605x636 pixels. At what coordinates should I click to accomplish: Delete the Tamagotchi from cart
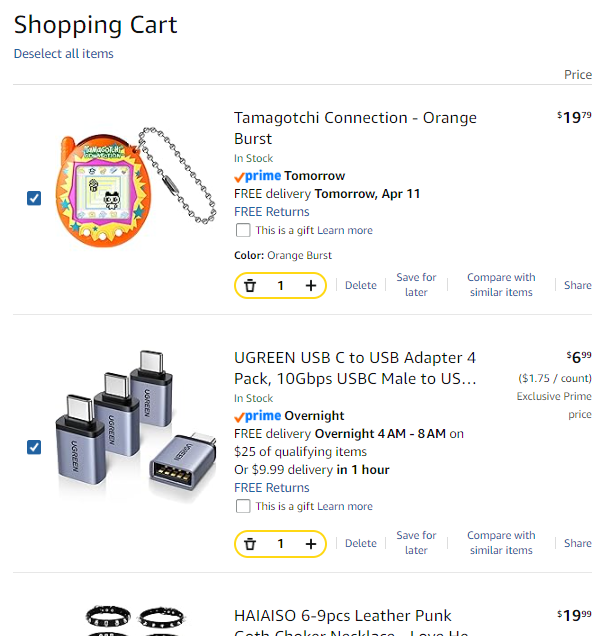point(361,285)
